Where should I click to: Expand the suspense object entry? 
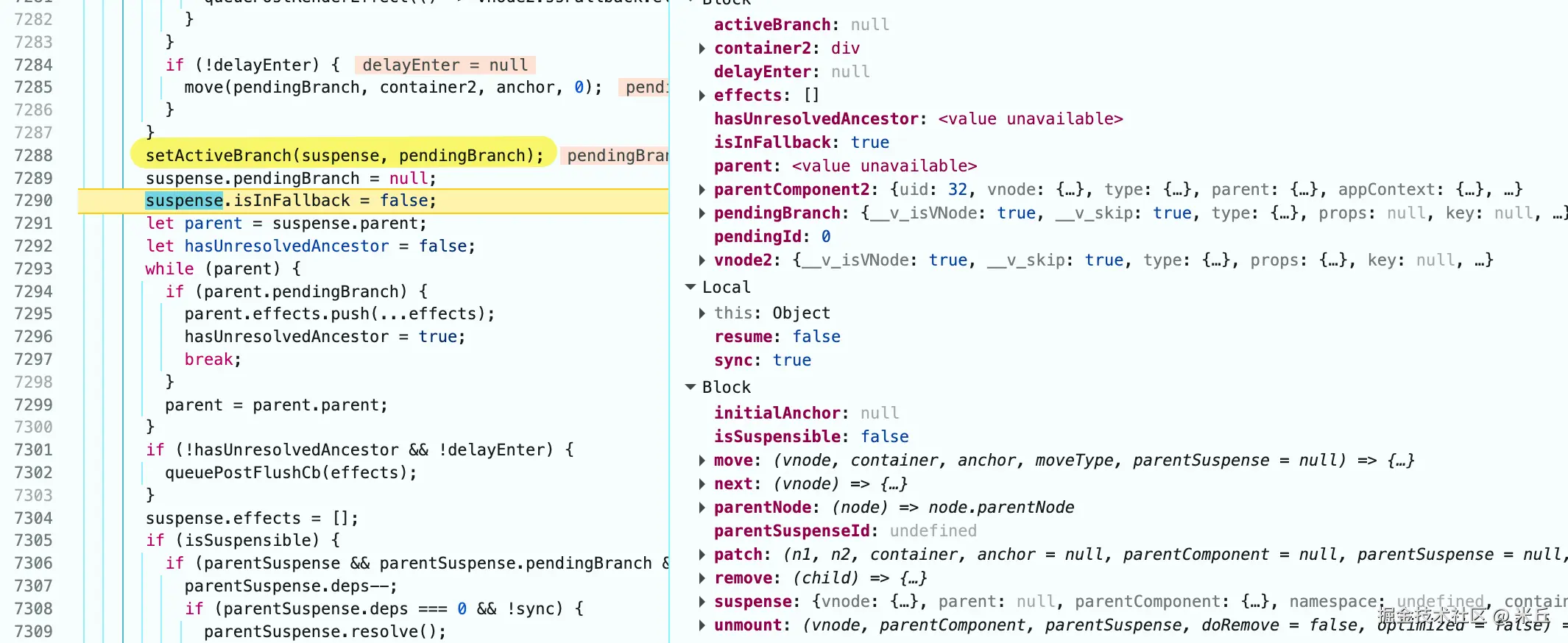(702, 602)
